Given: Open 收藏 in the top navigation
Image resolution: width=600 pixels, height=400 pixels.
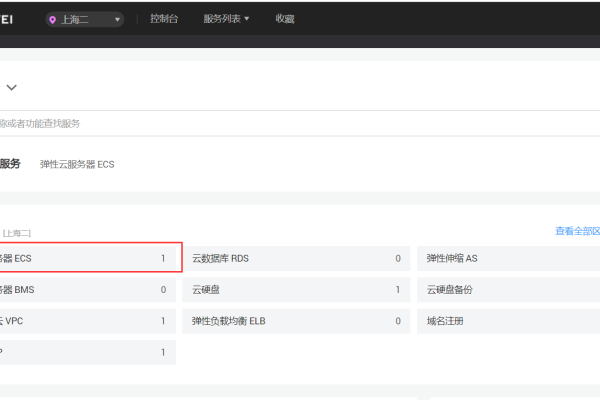Looking at the screenshot, I should (x=285, y=19).
